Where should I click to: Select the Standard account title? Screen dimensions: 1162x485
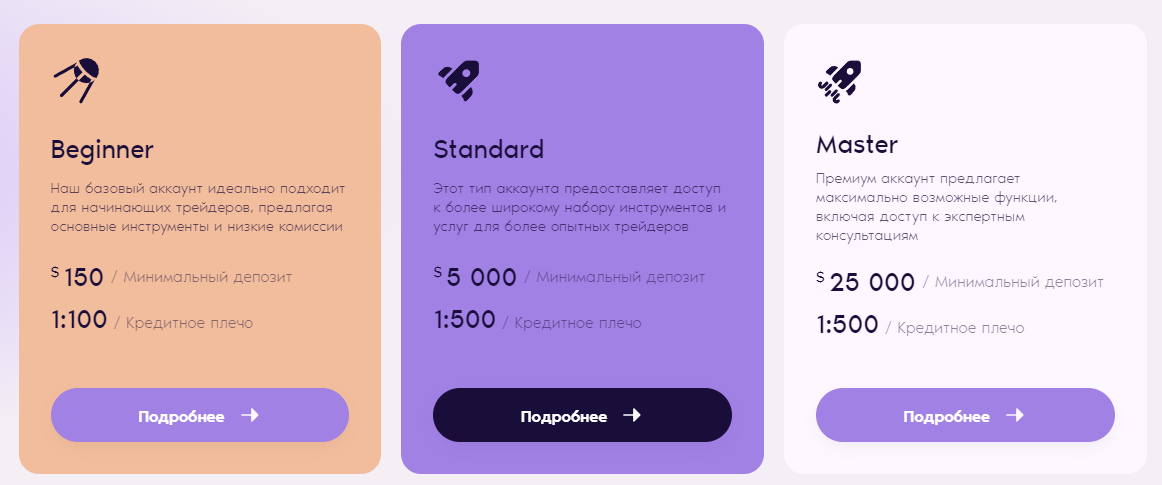point(488,150)
